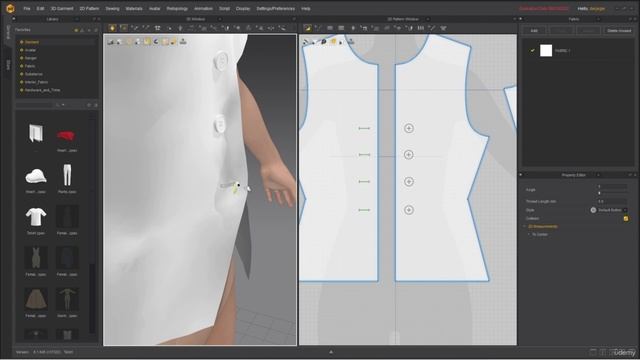Select the Select/Move tool beside Simulate
The image size is (640, 360).
124,28
